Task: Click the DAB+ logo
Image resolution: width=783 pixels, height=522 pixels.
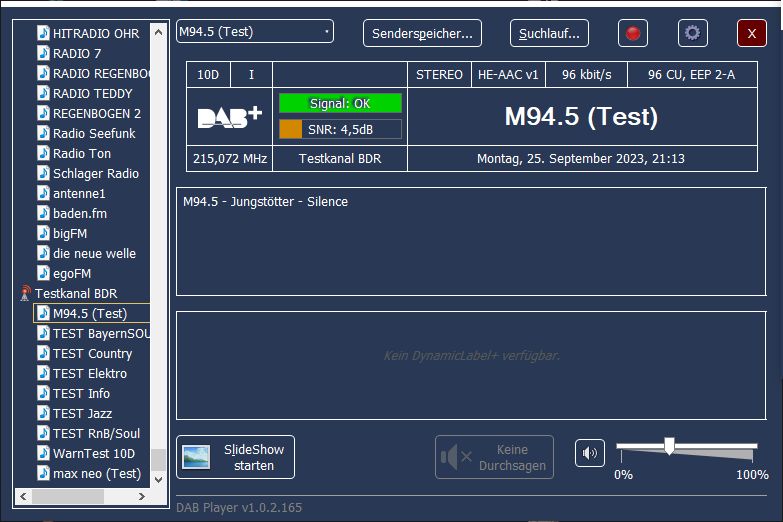Action: [230, 117]
